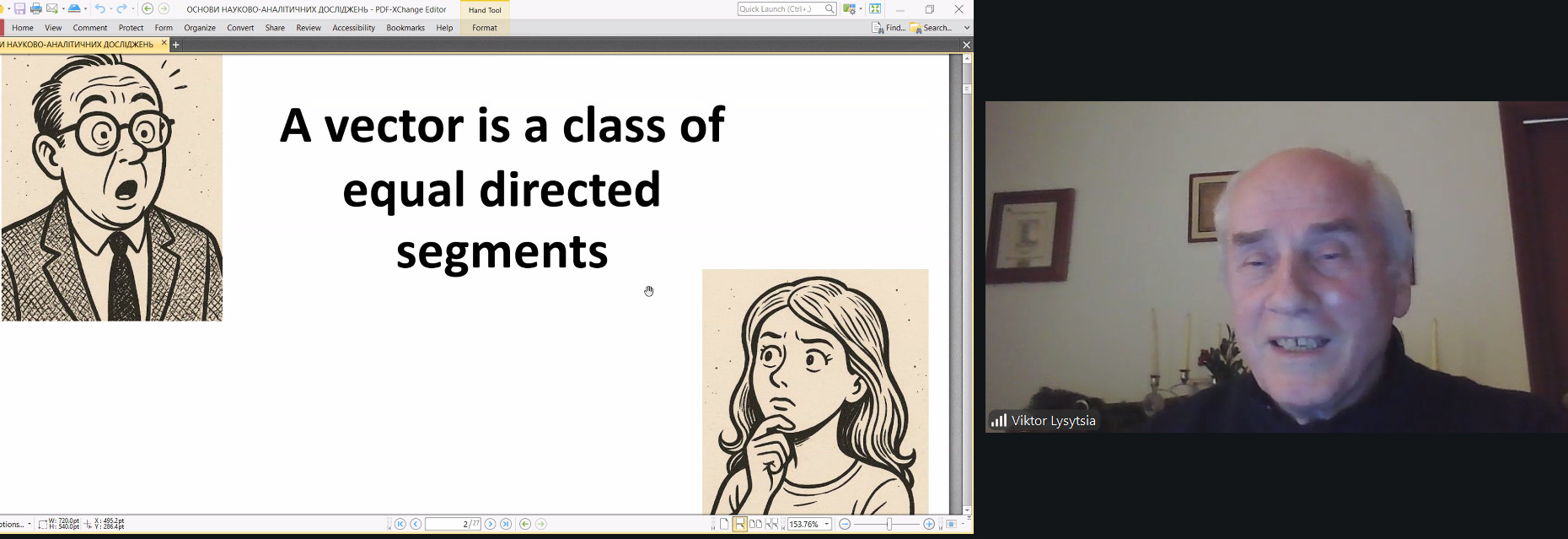This screenshot has width=1568, height=539.
Task: Toggle continuous page layout
Action: click(739, 524)
